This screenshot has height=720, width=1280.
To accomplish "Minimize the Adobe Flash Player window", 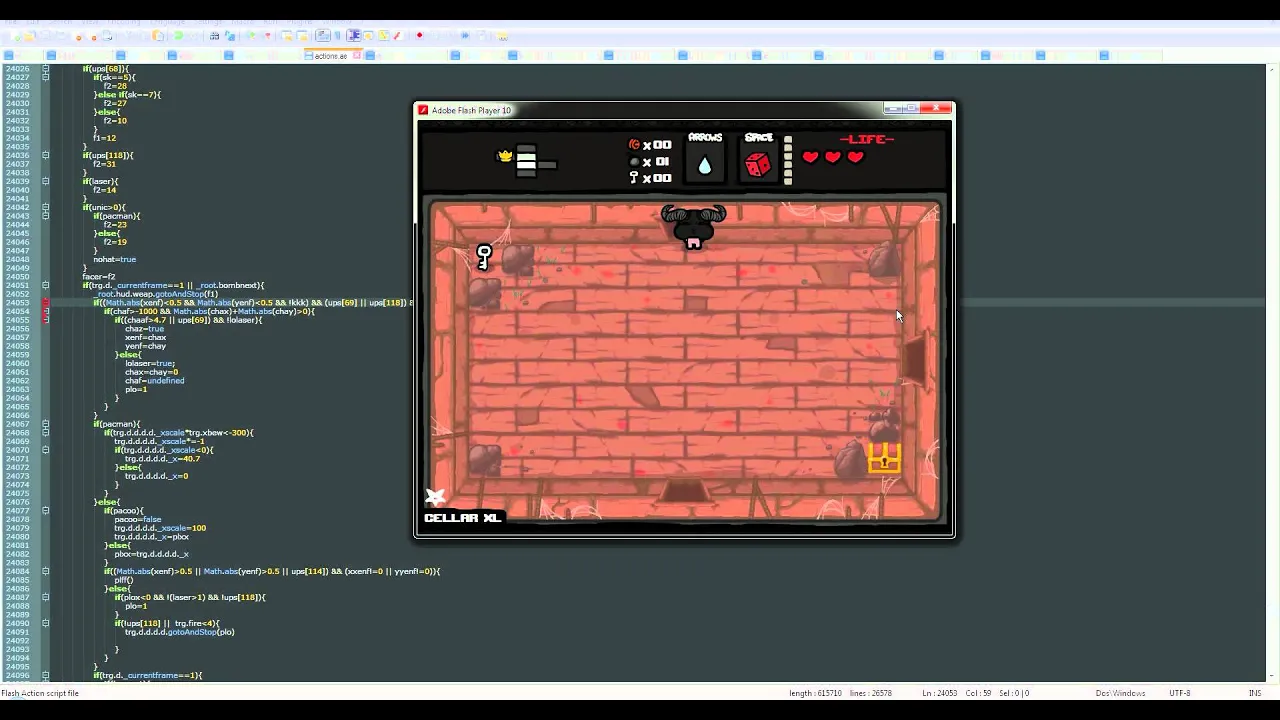I will (893, 108).
